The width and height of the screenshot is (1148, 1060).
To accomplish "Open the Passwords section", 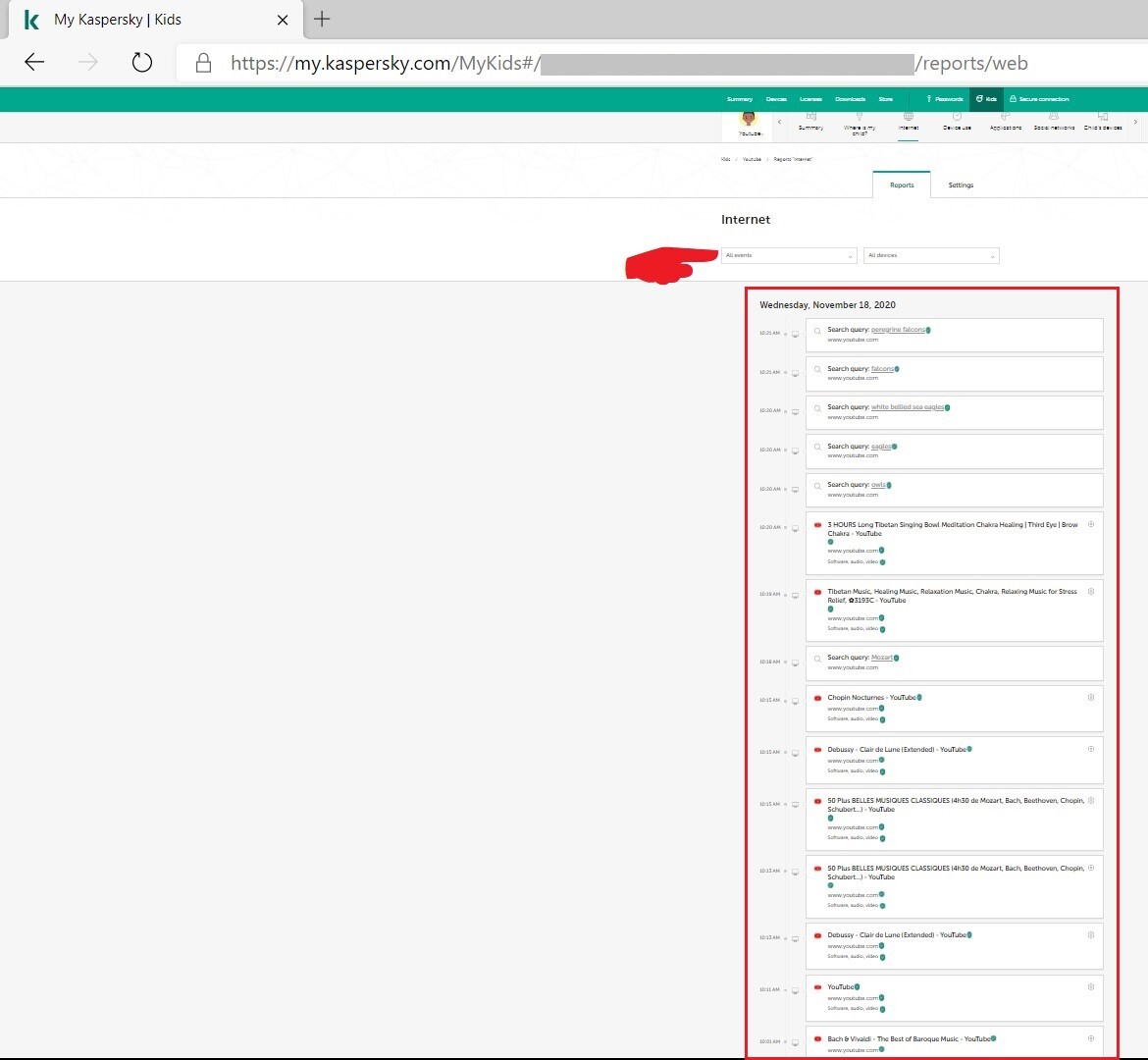I will [x=945, y=99].
